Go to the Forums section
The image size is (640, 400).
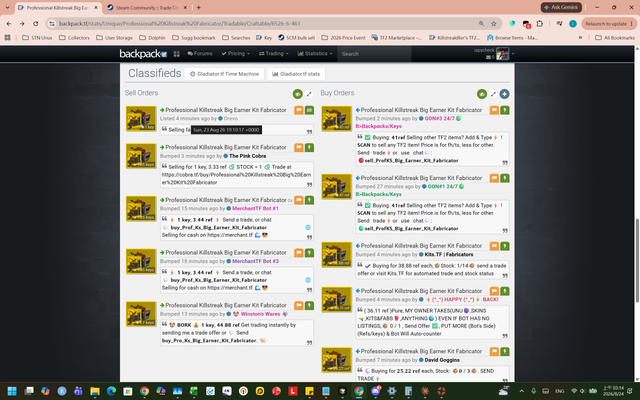(x=200, y=53)
